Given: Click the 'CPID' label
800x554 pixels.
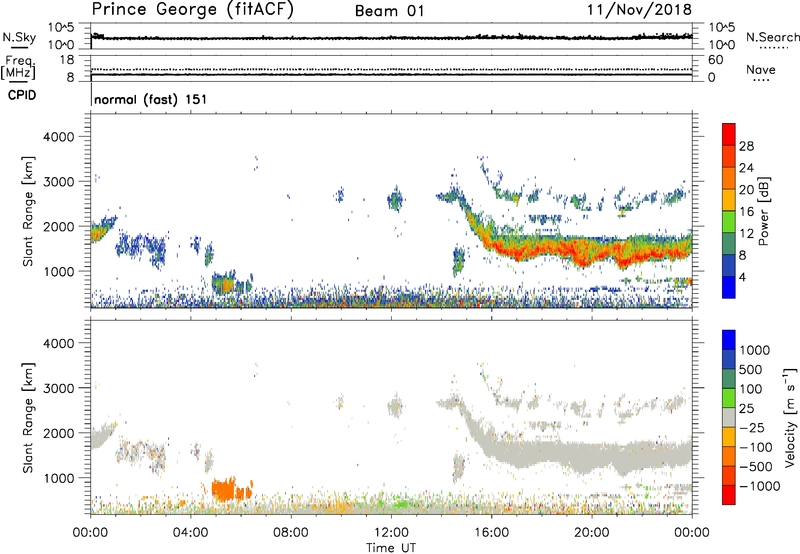Looking at the screenshot, I should 22,95.
